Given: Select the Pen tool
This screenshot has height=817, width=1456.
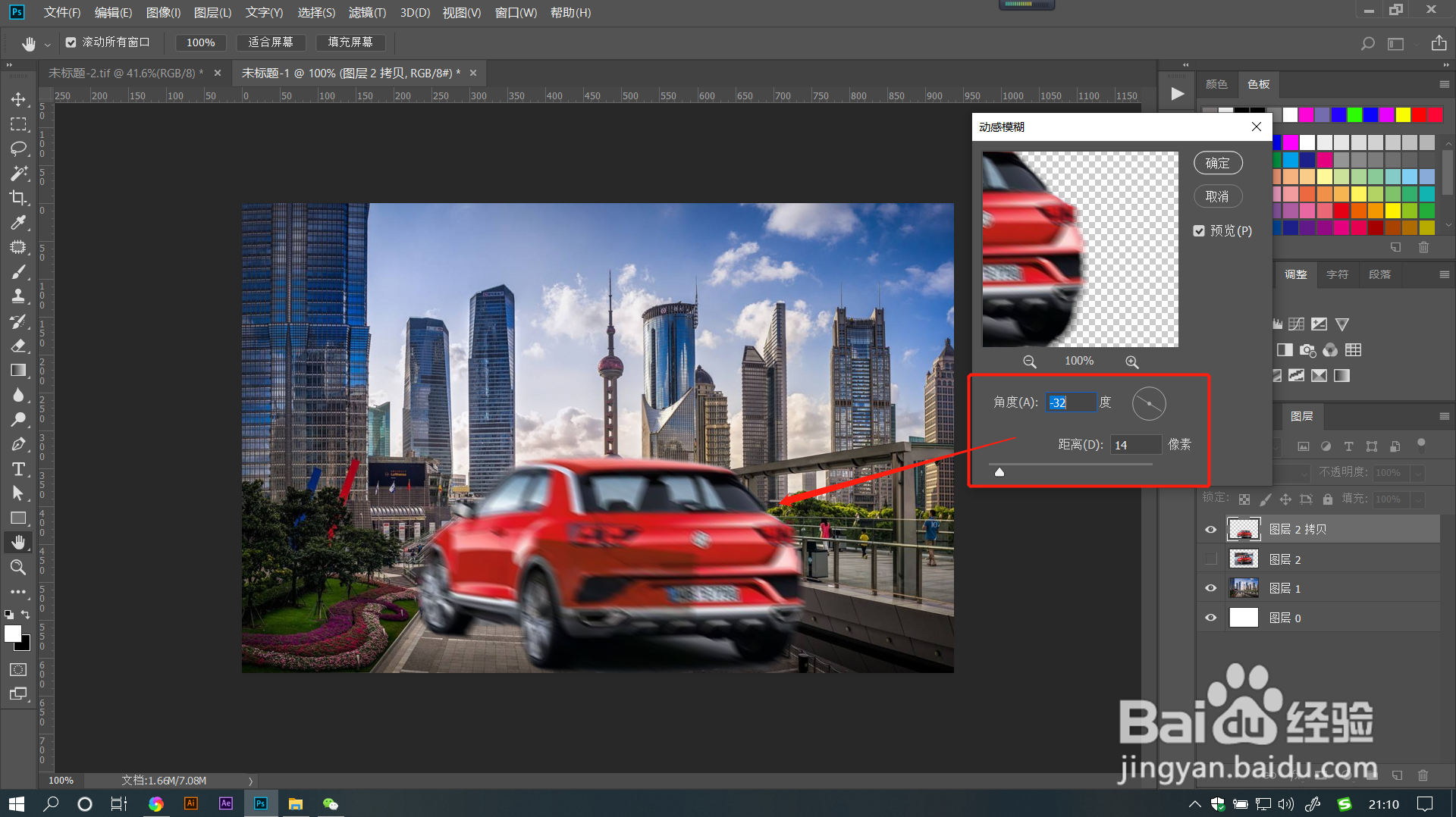Looking at the screenshot, I should [18, 444].
